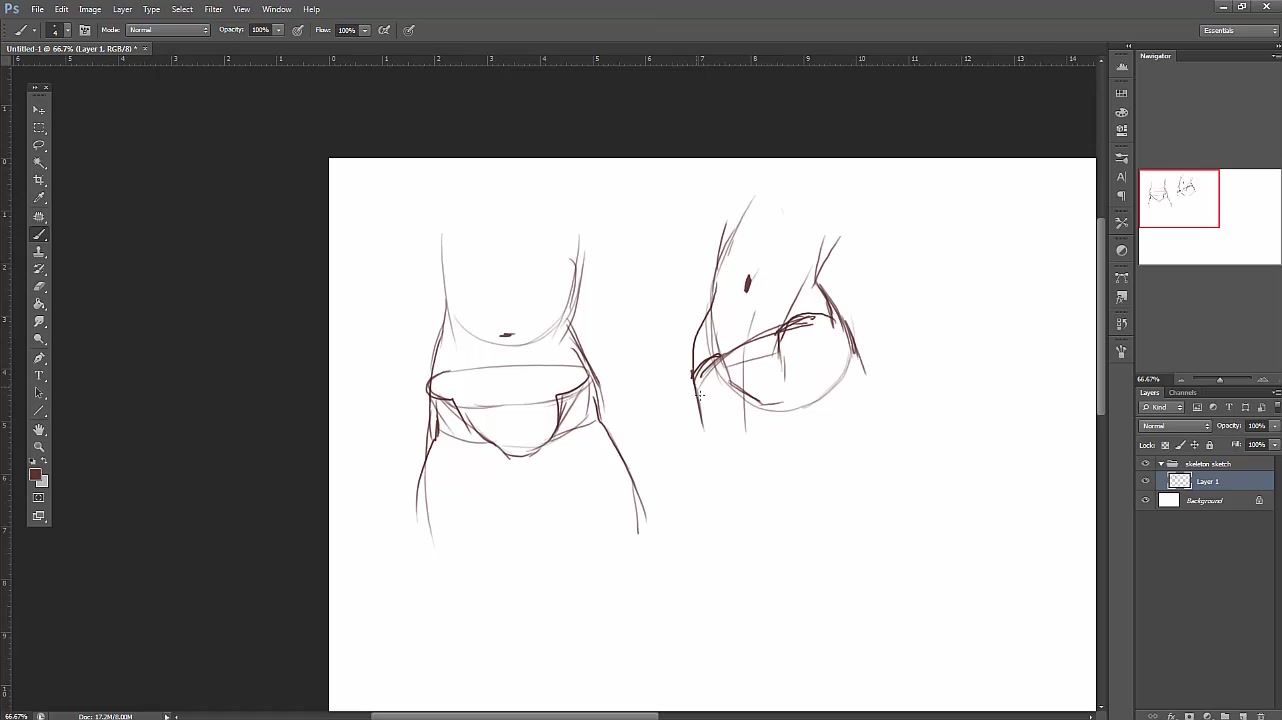Select the Type tool
Image resolution: width=1282 pixels, height=720 pixels.
click(39, 376)
